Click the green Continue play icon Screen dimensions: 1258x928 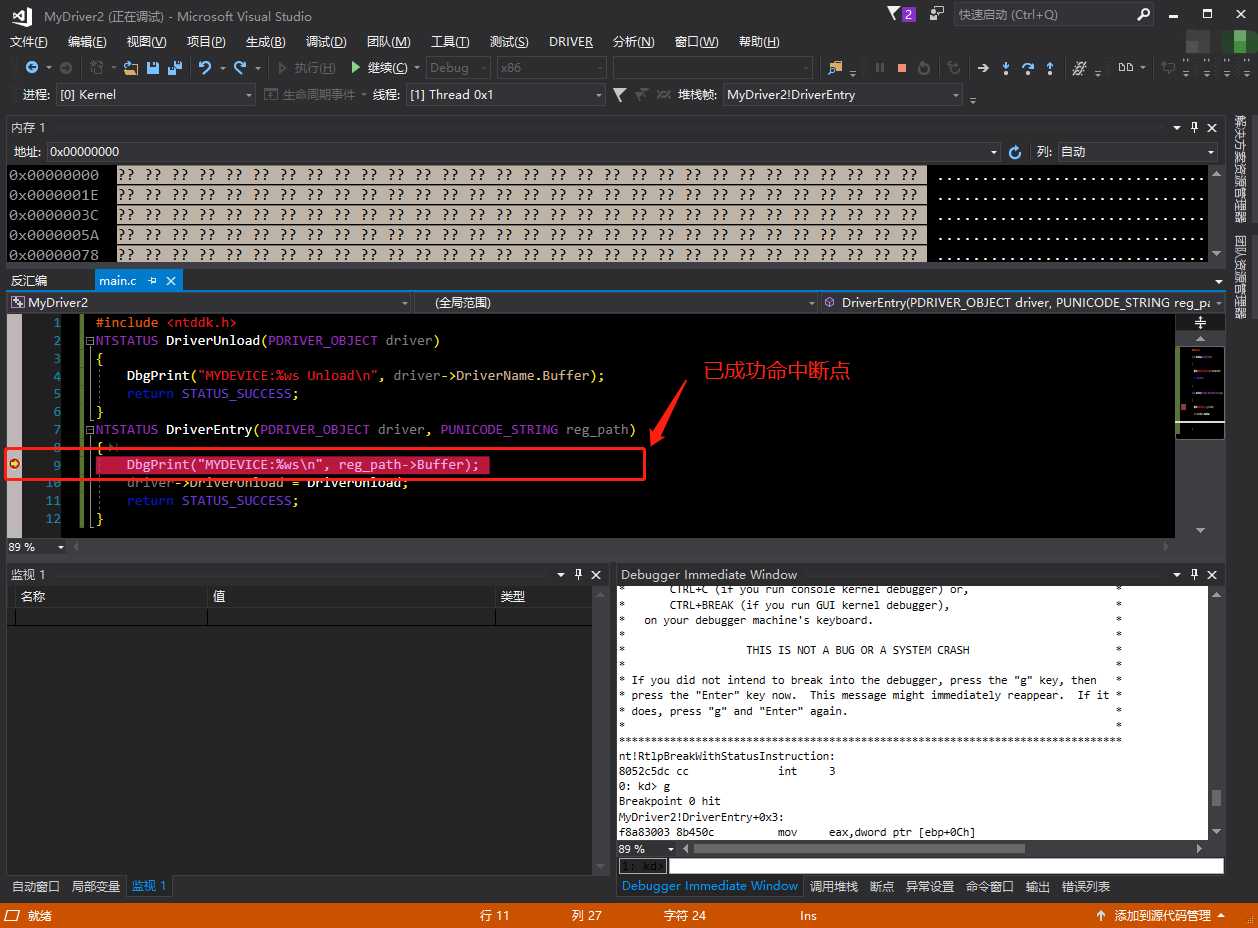tap(356, 68)
